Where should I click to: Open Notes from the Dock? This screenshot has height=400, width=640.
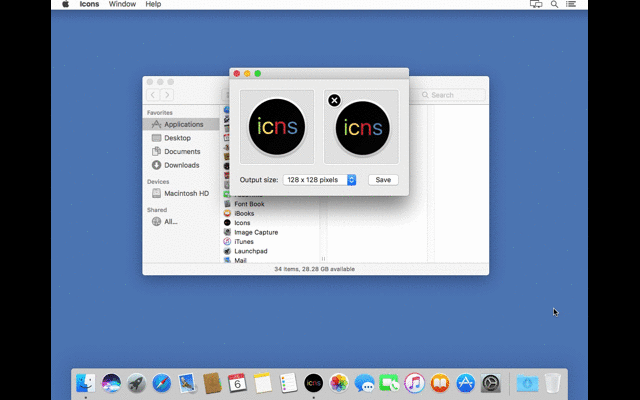point(262,384)
